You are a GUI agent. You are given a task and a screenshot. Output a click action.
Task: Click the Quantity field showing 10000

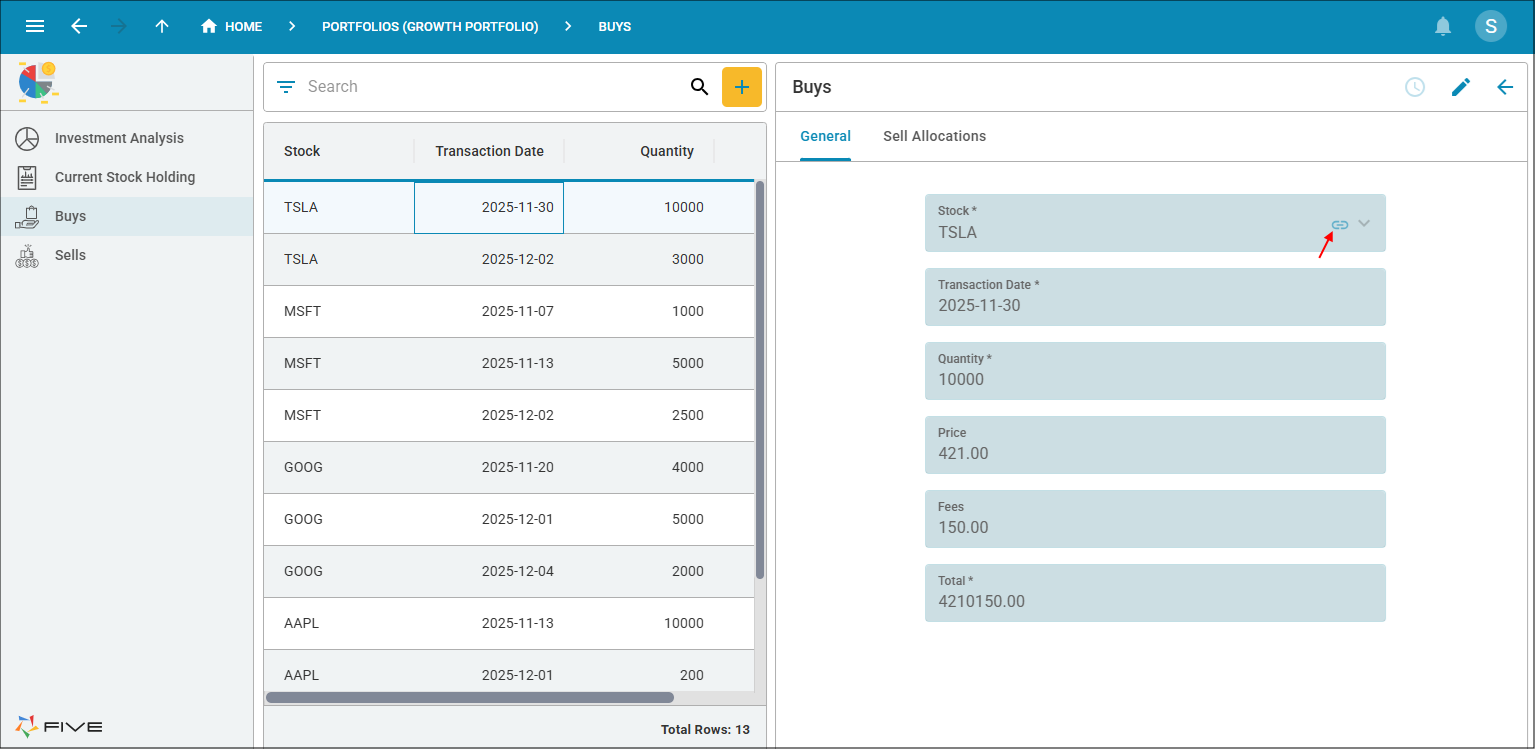1155,371
